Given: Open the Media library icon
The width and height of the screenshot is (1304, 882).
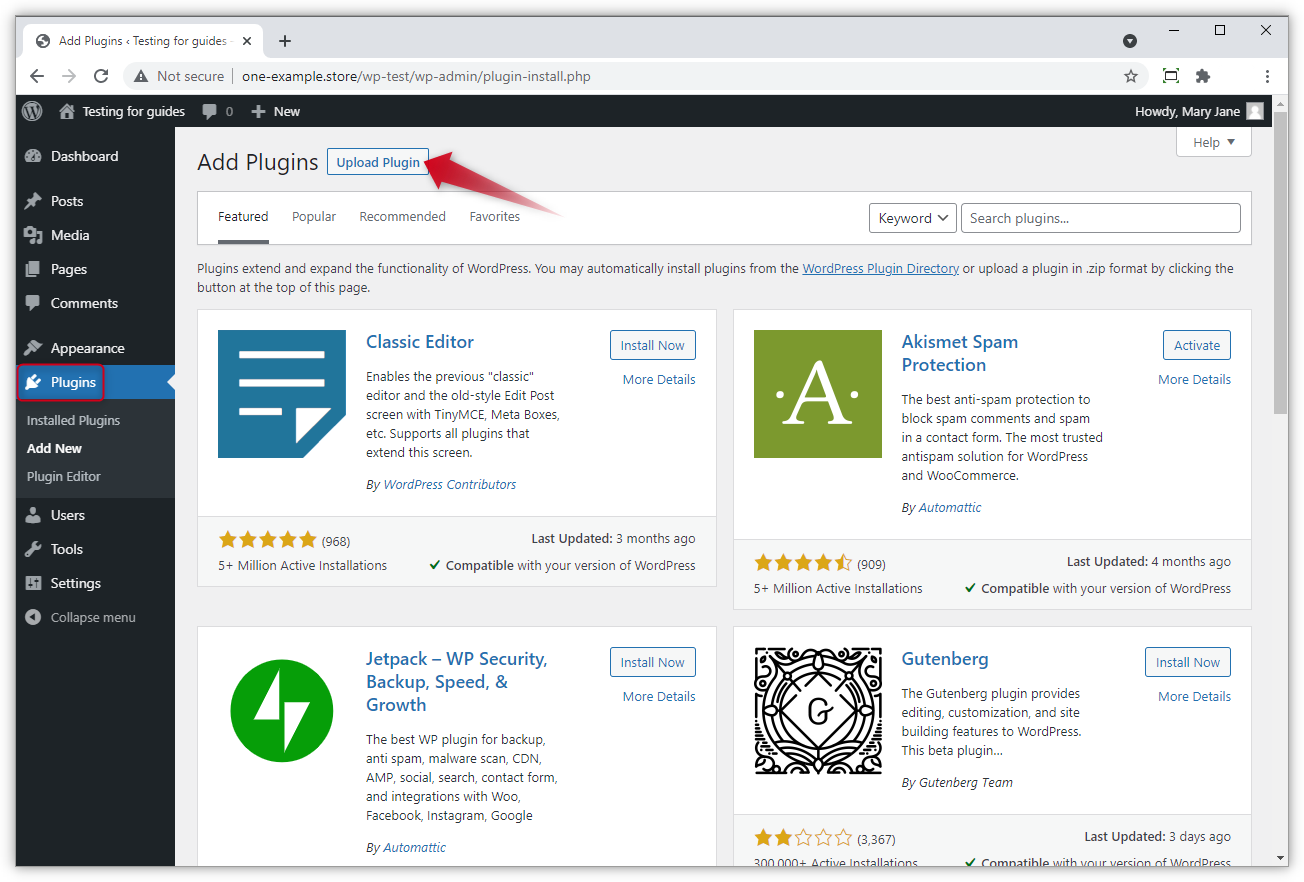Looking at the screenshot, I should coord(34,235).
